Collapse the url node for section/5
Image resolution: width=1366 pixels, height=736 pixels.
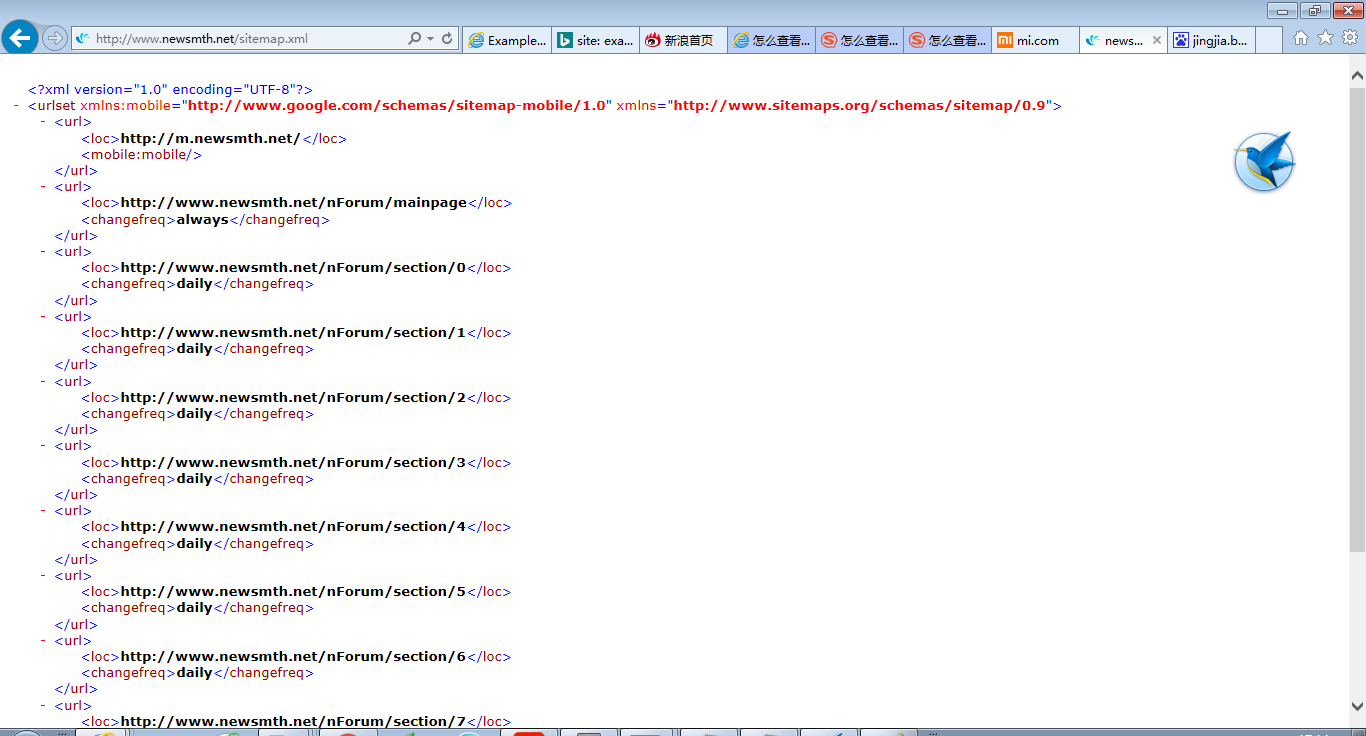pos(43,575)
